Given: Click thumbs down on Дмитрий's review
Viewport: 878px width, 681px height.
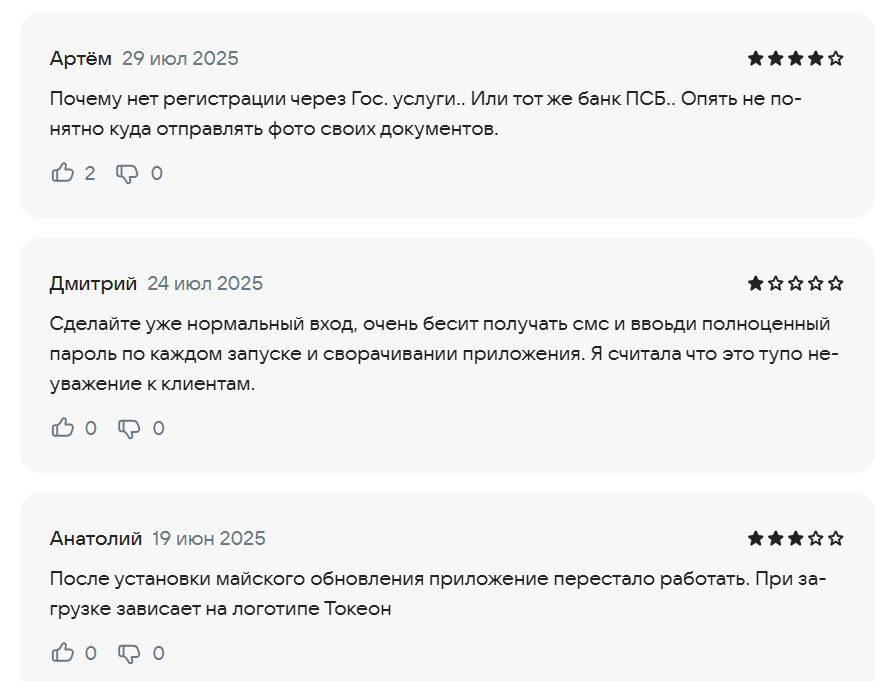Looking at the screenshot, I should click(129, 429).
